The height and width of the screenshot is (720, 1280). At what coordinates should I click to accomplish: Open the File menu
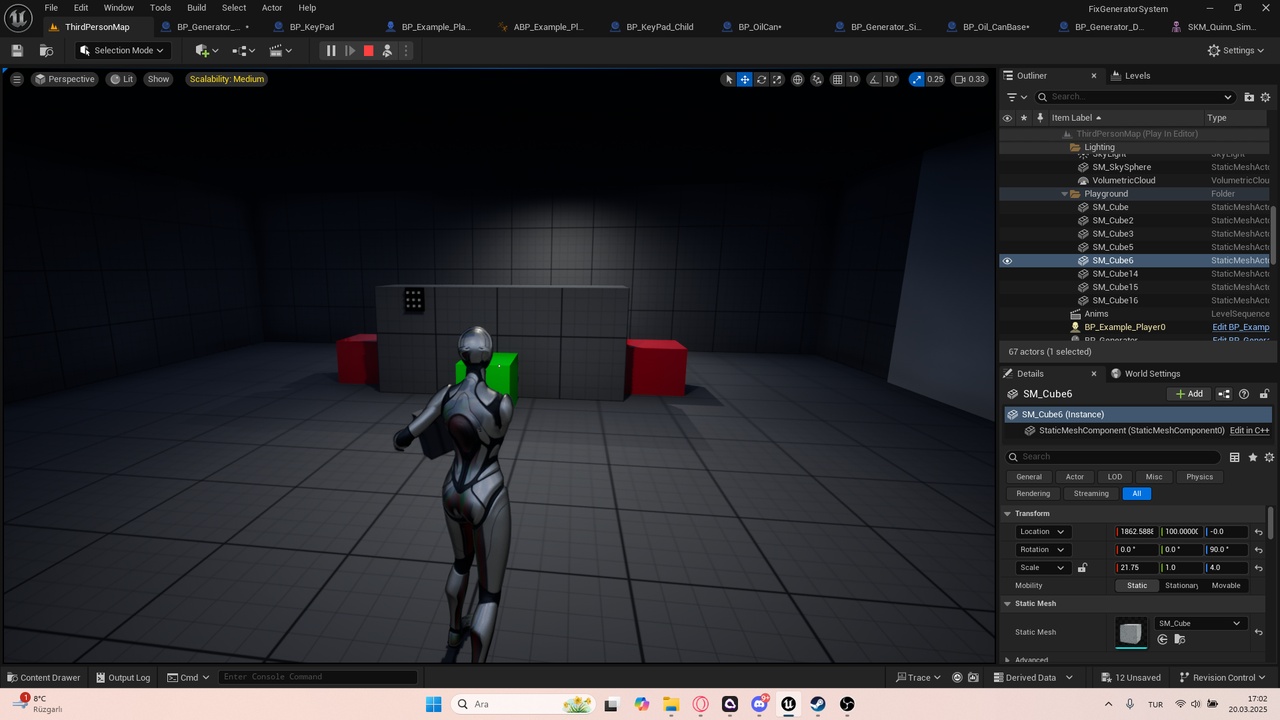pyautogui.click(x=51, y=7)
